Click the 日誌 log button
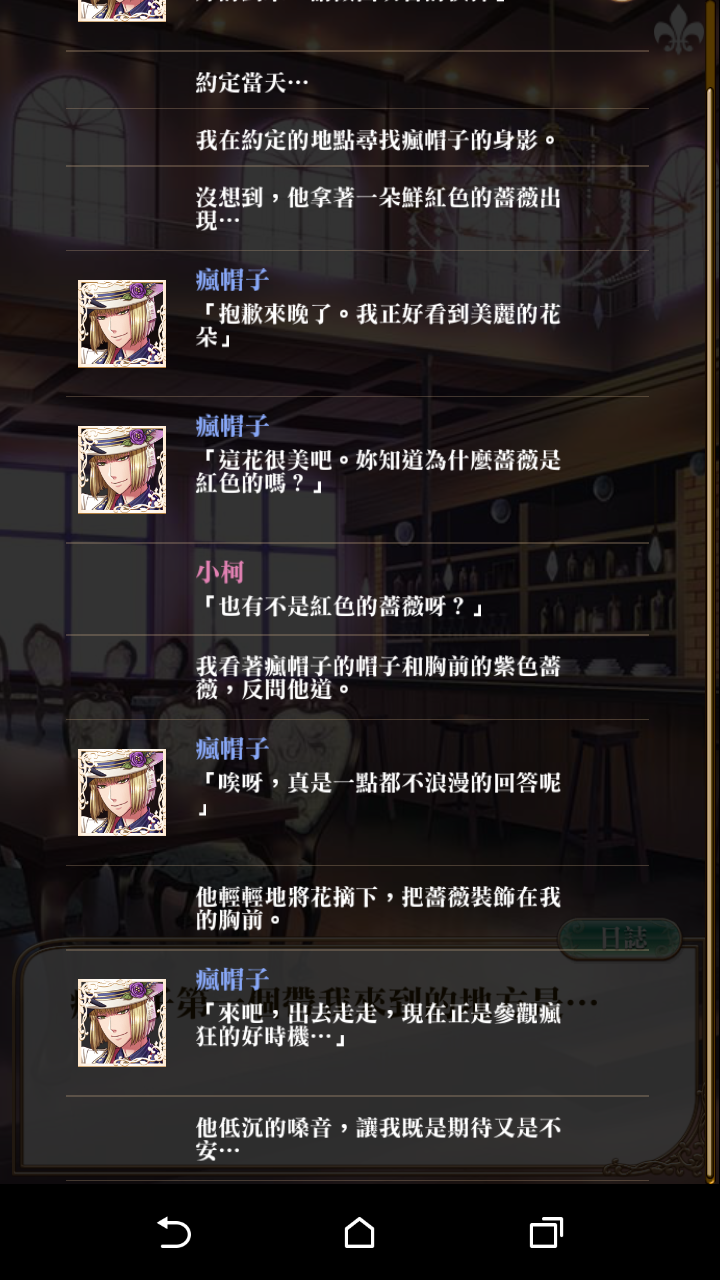The image size is (720, 1280). tap(620, 938)
